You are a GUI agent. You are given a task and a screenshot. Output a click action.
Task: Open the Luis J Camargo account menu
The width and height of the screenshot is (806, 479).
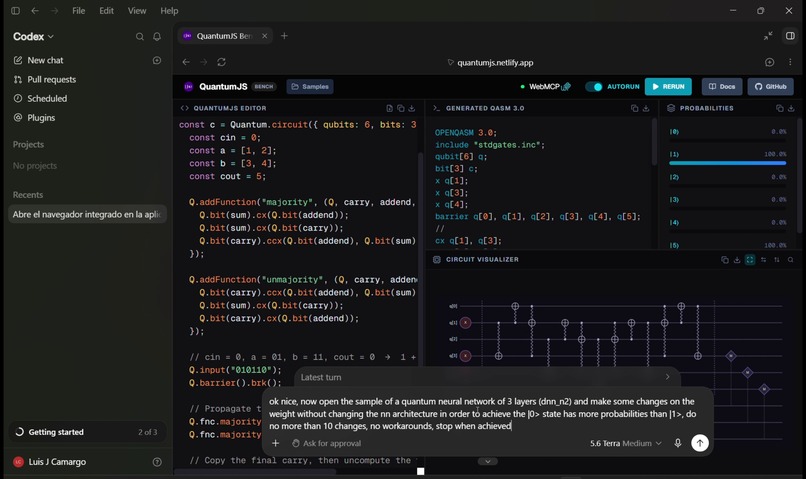57,462
